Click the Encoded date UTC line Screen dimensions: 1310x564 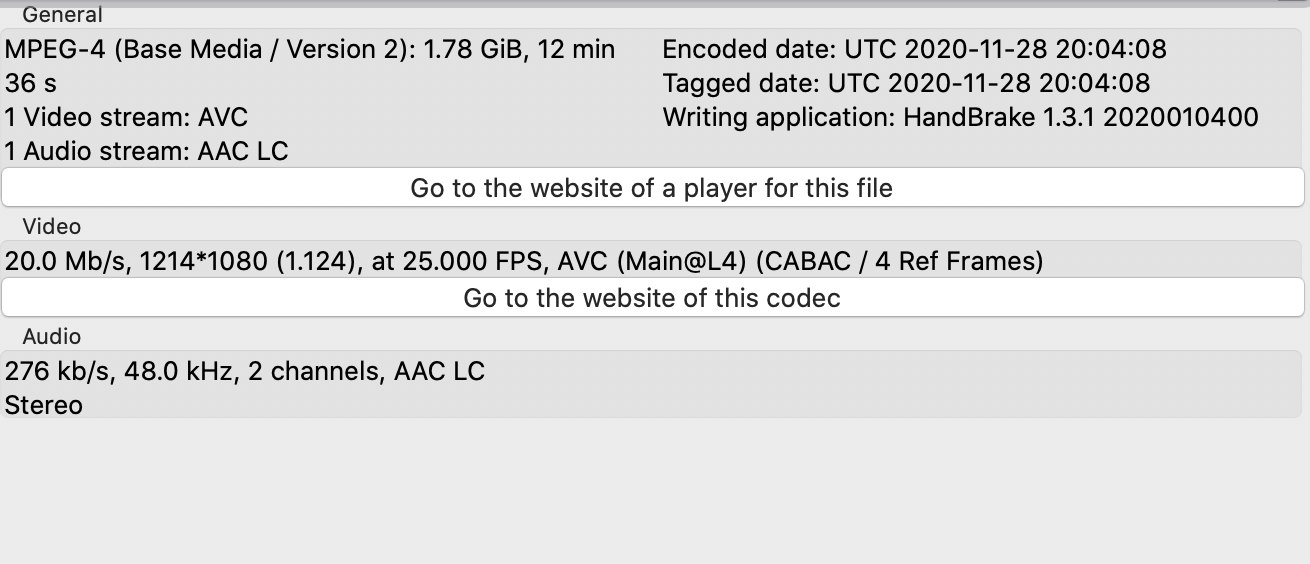pos(914,49)
